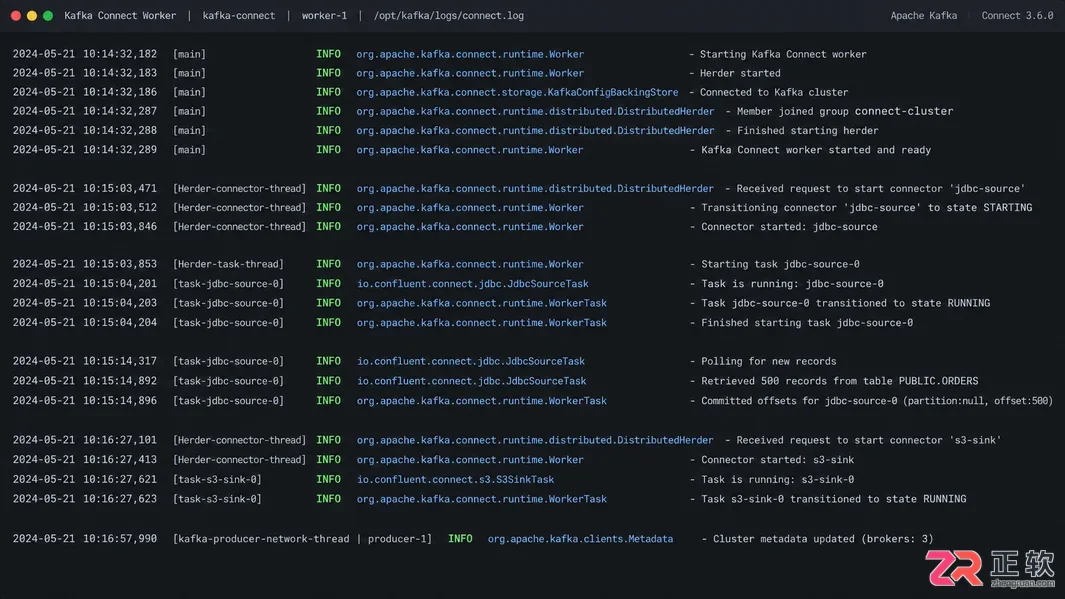Click 'Kafka Connect worker started and ready'

tap(816, 150)
